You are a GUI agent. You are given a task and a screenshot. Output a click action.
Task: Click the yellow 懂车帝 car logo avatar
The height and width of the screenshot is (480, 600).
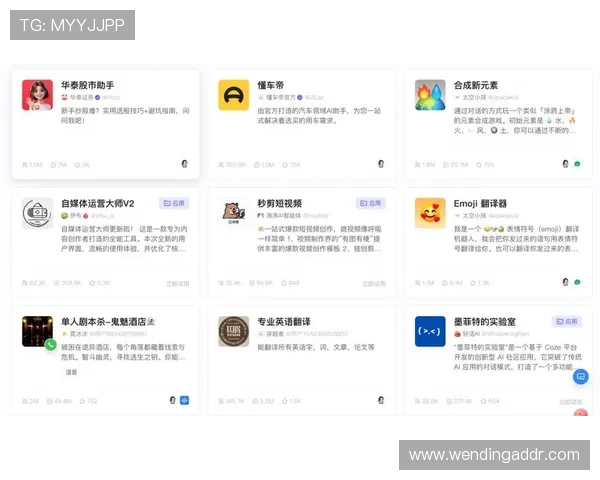[x=233, y=95]
